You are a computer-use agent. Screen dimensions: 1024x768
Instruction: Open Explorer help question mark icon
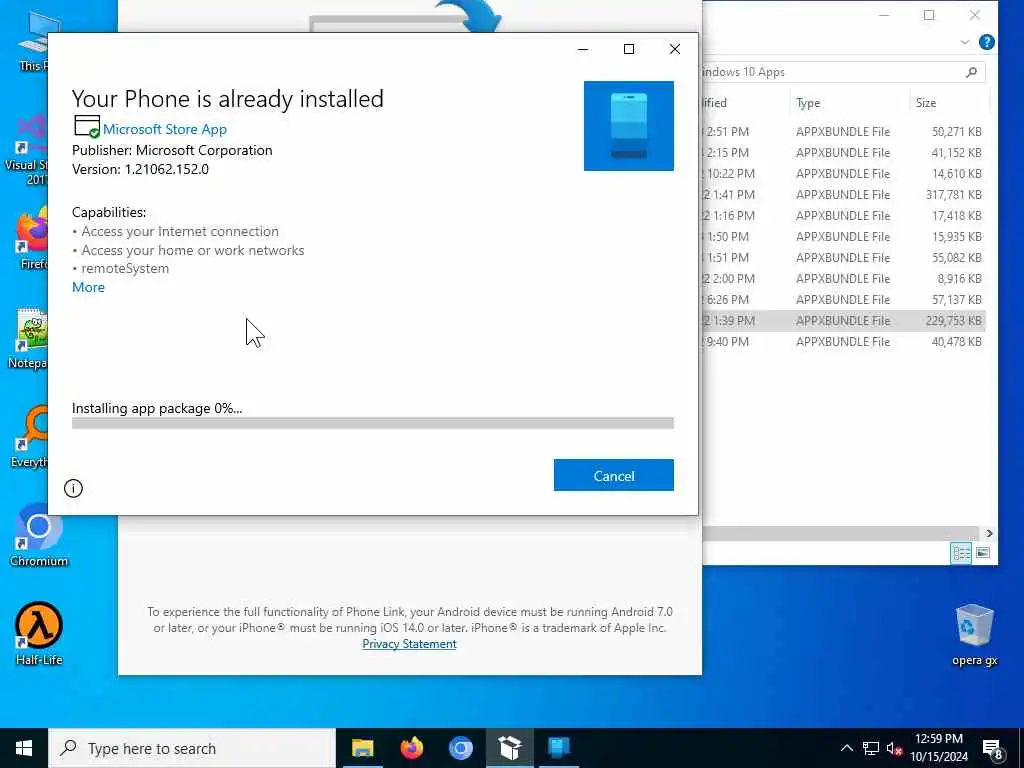987,42
